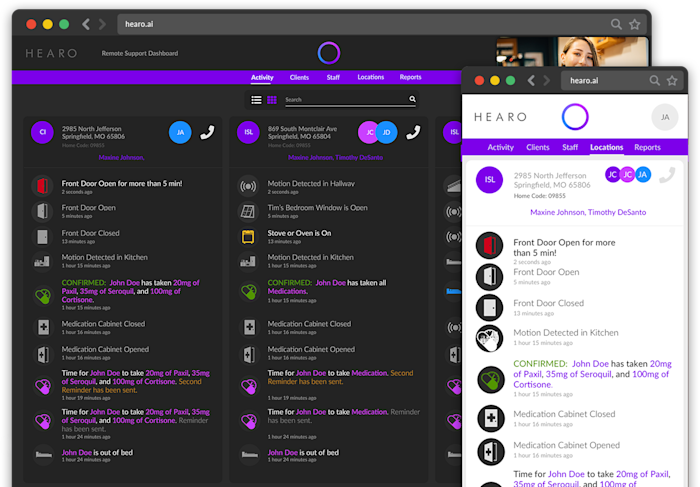Open Reports tab in back window

410,77
